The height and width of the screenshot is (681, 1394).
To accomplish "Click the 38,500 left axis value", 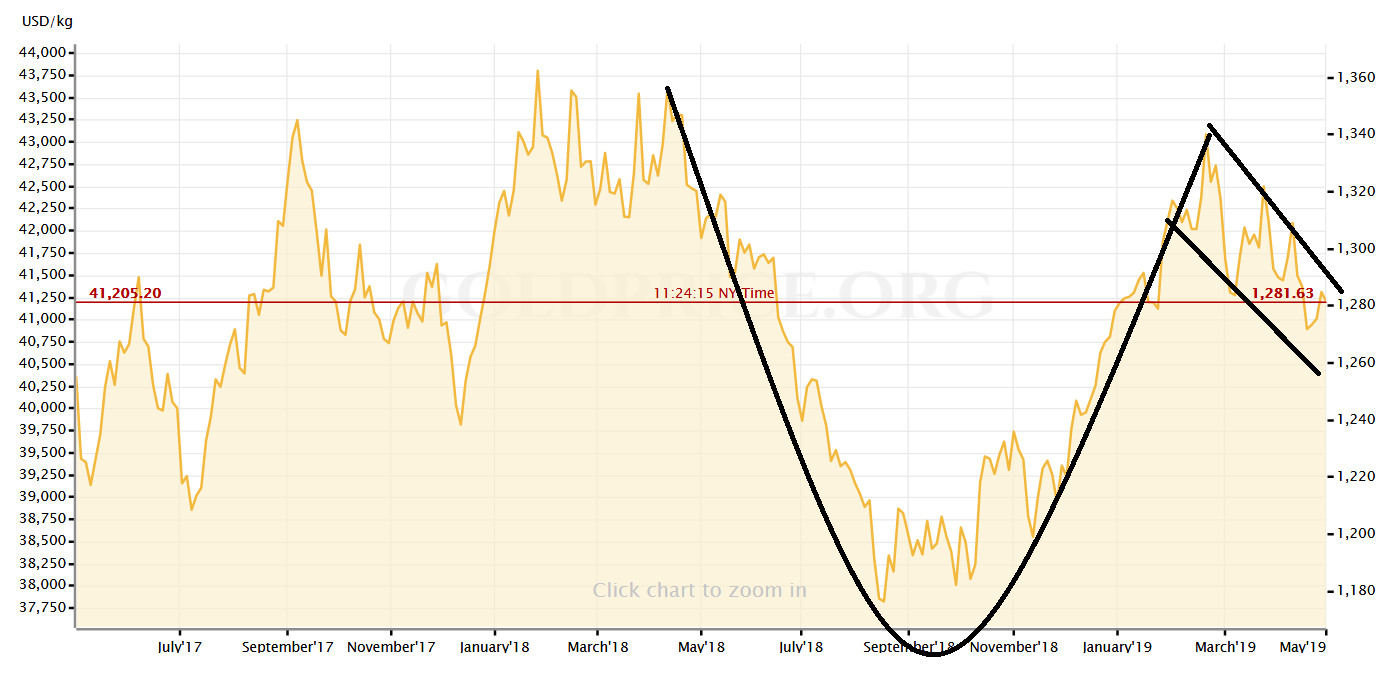I will 43,541.
